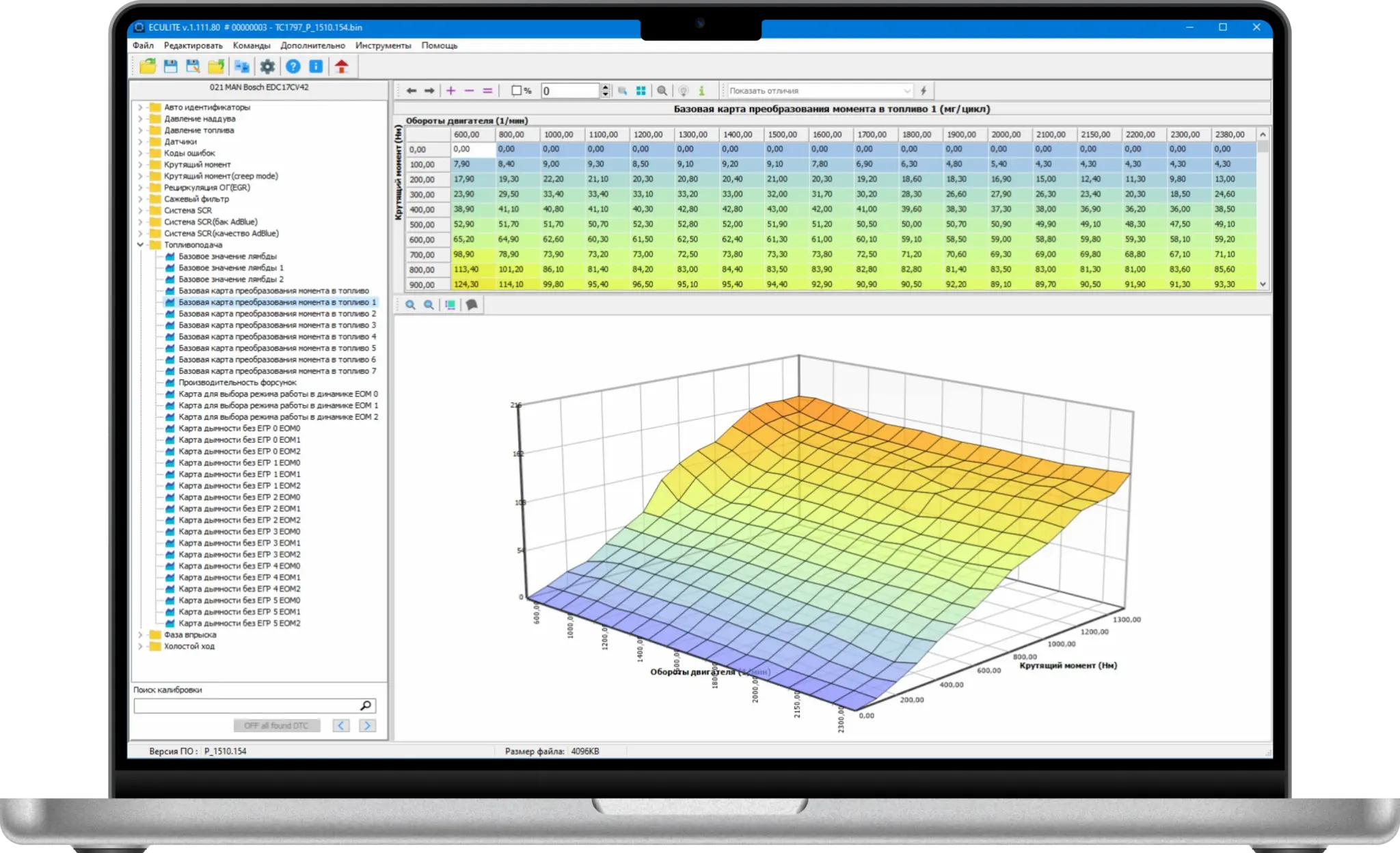Click the right arrow redo icon
The height and width of the screenshot is (853, 1400).
[429, 90]
